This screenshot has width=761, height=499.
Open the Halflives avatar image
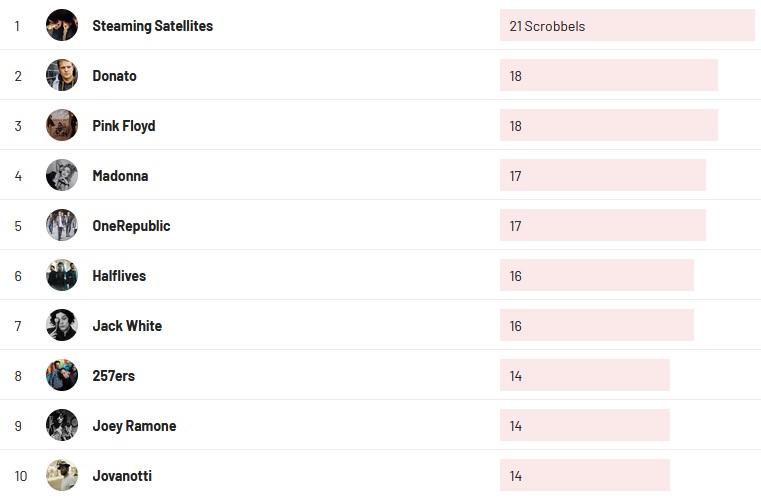tap(62, 275)
